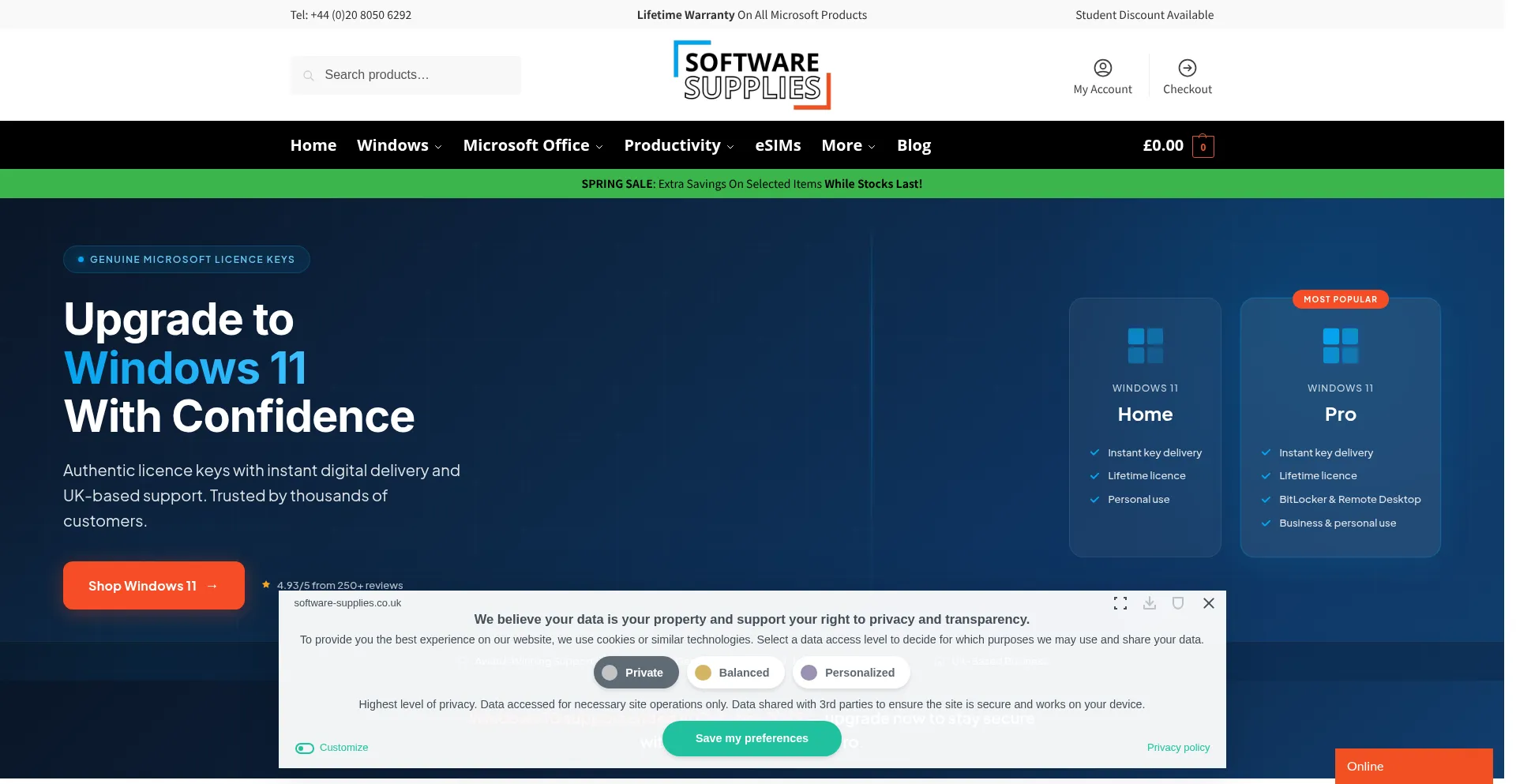Open the shopping cart basket icon
The width and height of the screenshot is (1516, 784).
(1203, 147)
